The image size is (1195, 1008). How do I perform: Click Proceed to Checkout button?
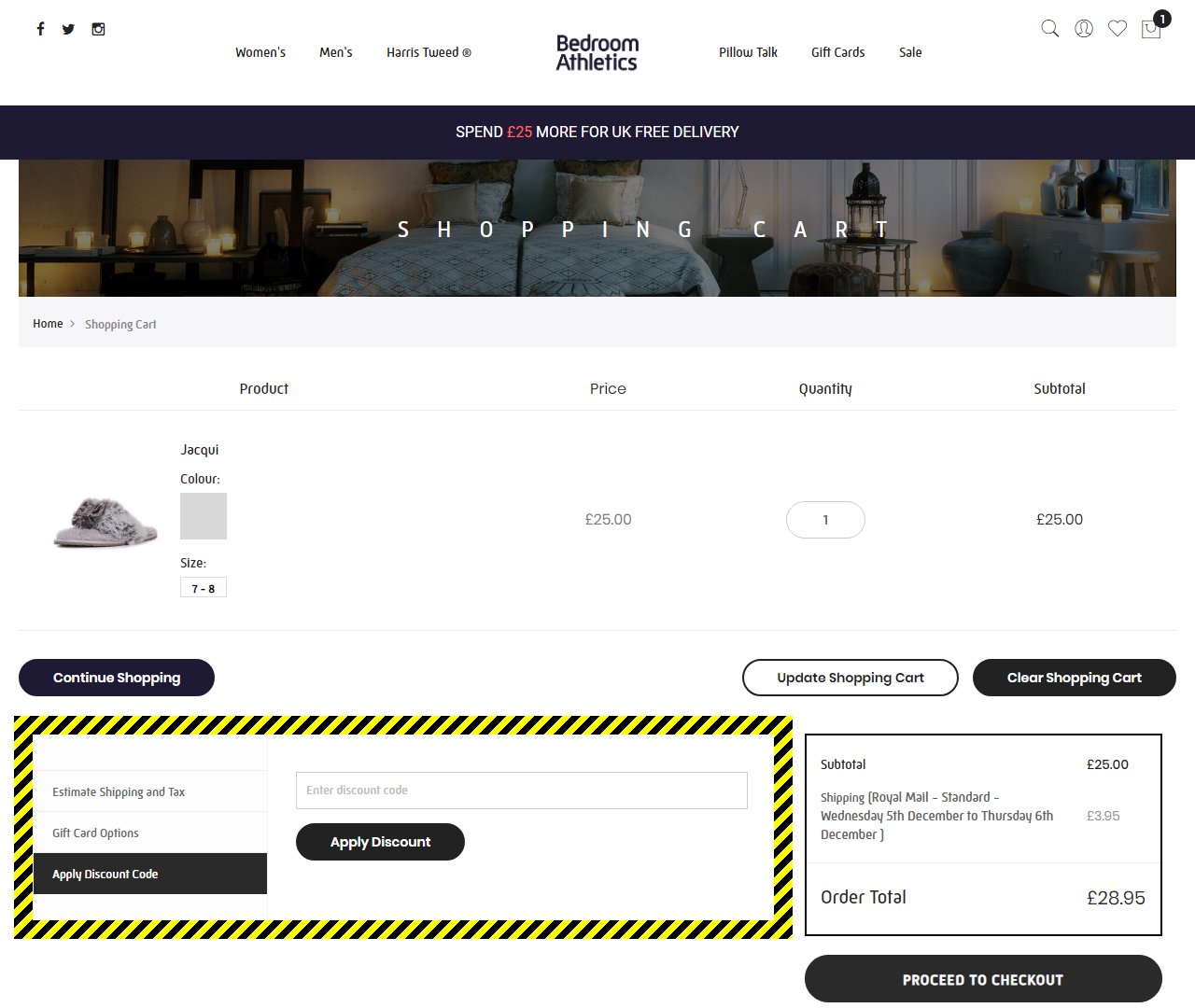click(x=983, y=979)
